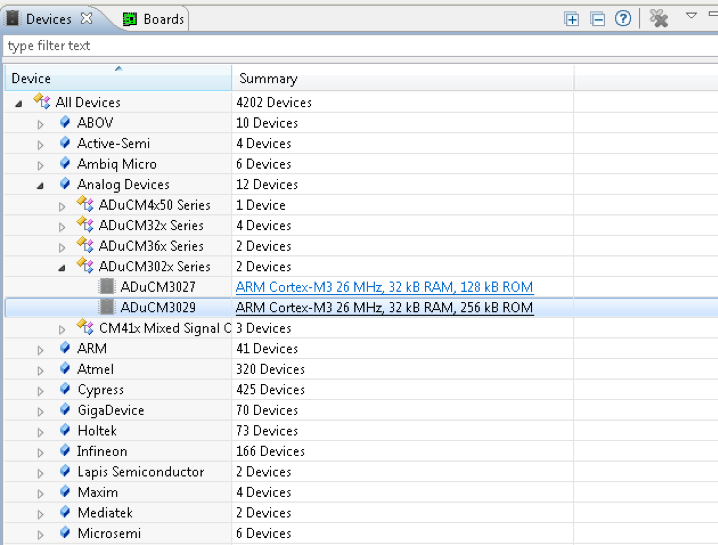Click the ADuCM3027 chip icon
The height and width of the screenshot is (545, 718).
pos(107,286)
